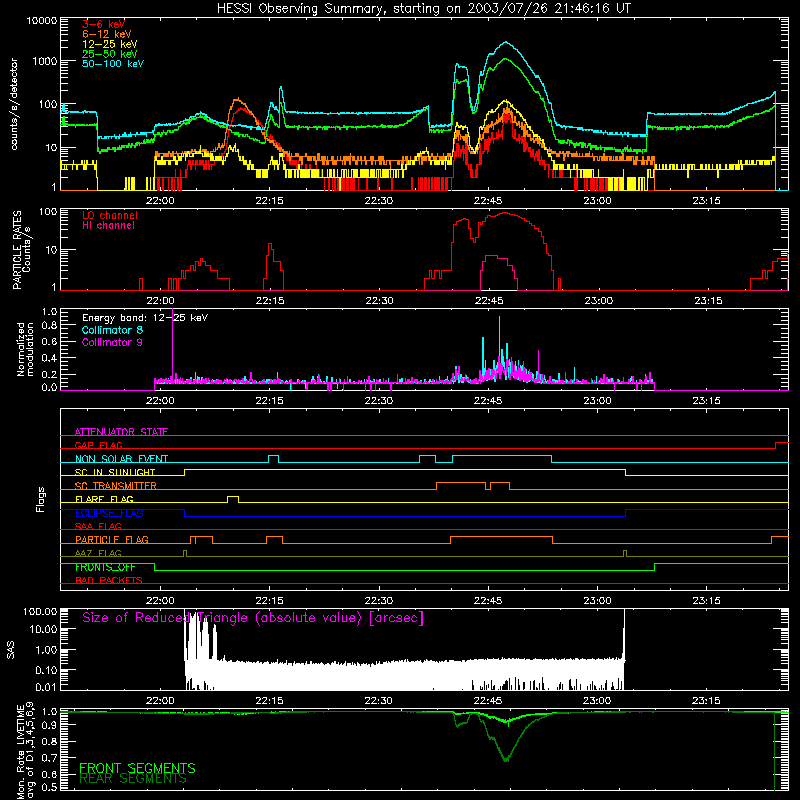Click the raised step on the FLARE FLAG line
The width and height of the screenshot is (800, 800).
(233, 497)
